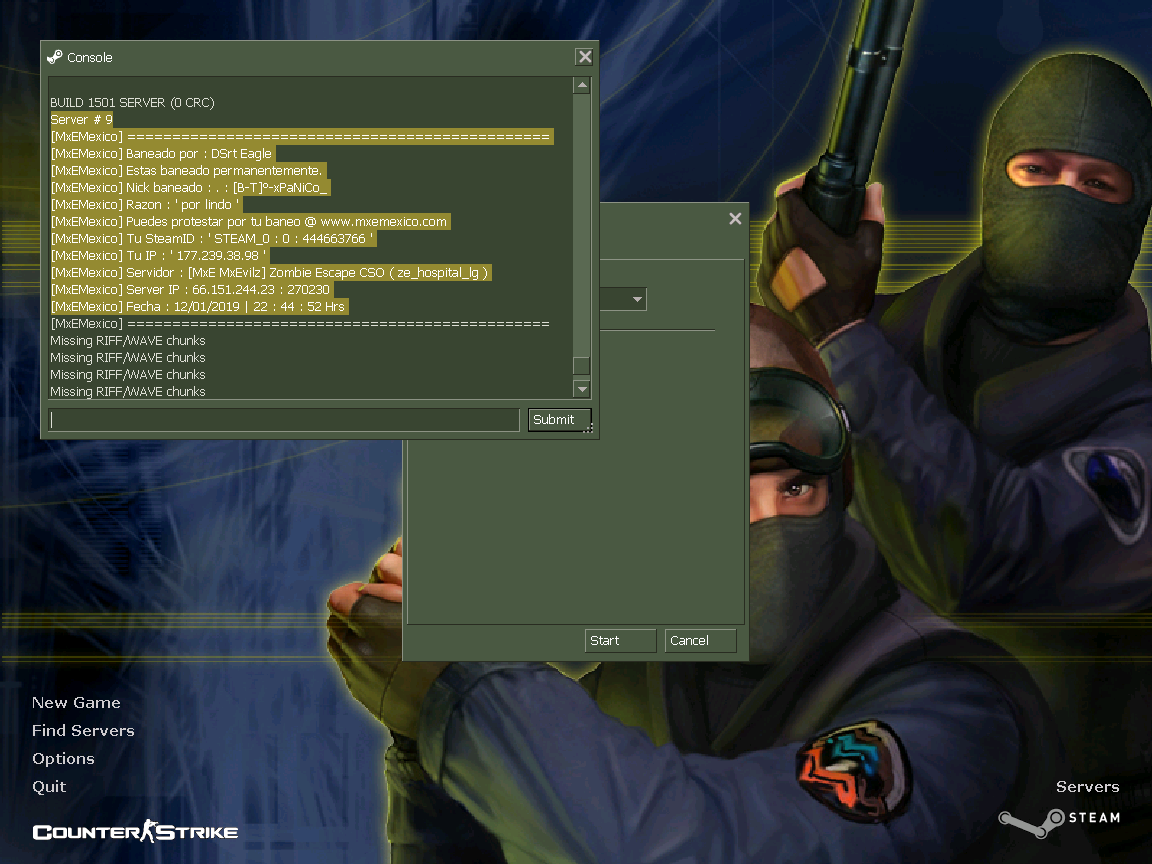1152x864 pixels.
Task: Click the Steam icon in Console title bar
Action: point(54,57)
